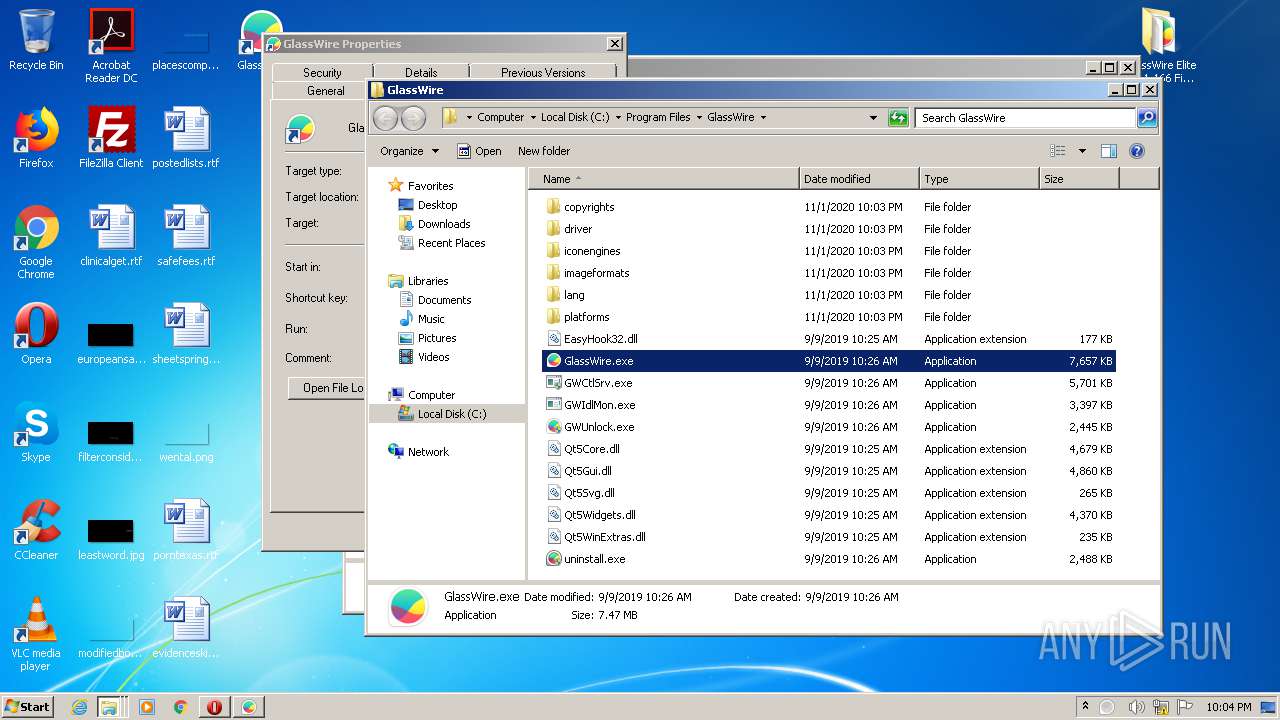Sort files by Date modified column
Viewport: 1280px width, 720px height.
[x=859, y=179]
